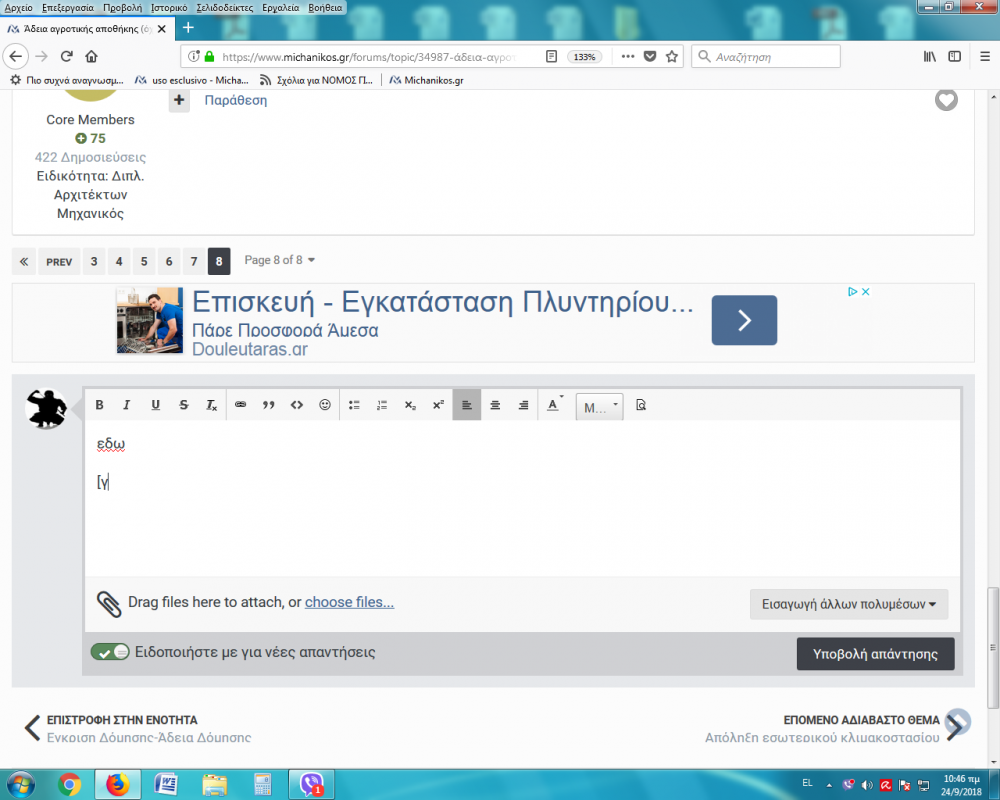Click the preview icon in the editor toolbar
The height and width of the screenshot is (800, 1000).
click(x=641, y=405)
